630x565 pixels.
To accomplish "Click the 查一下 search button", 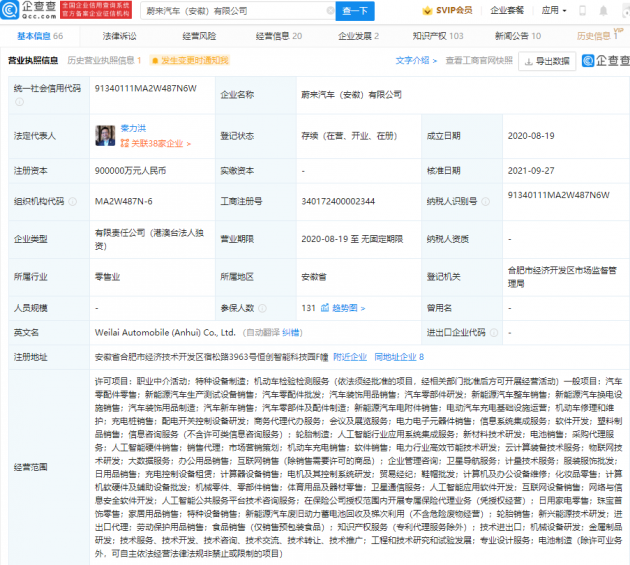I will pyautogui.click(x=355, y=11).
